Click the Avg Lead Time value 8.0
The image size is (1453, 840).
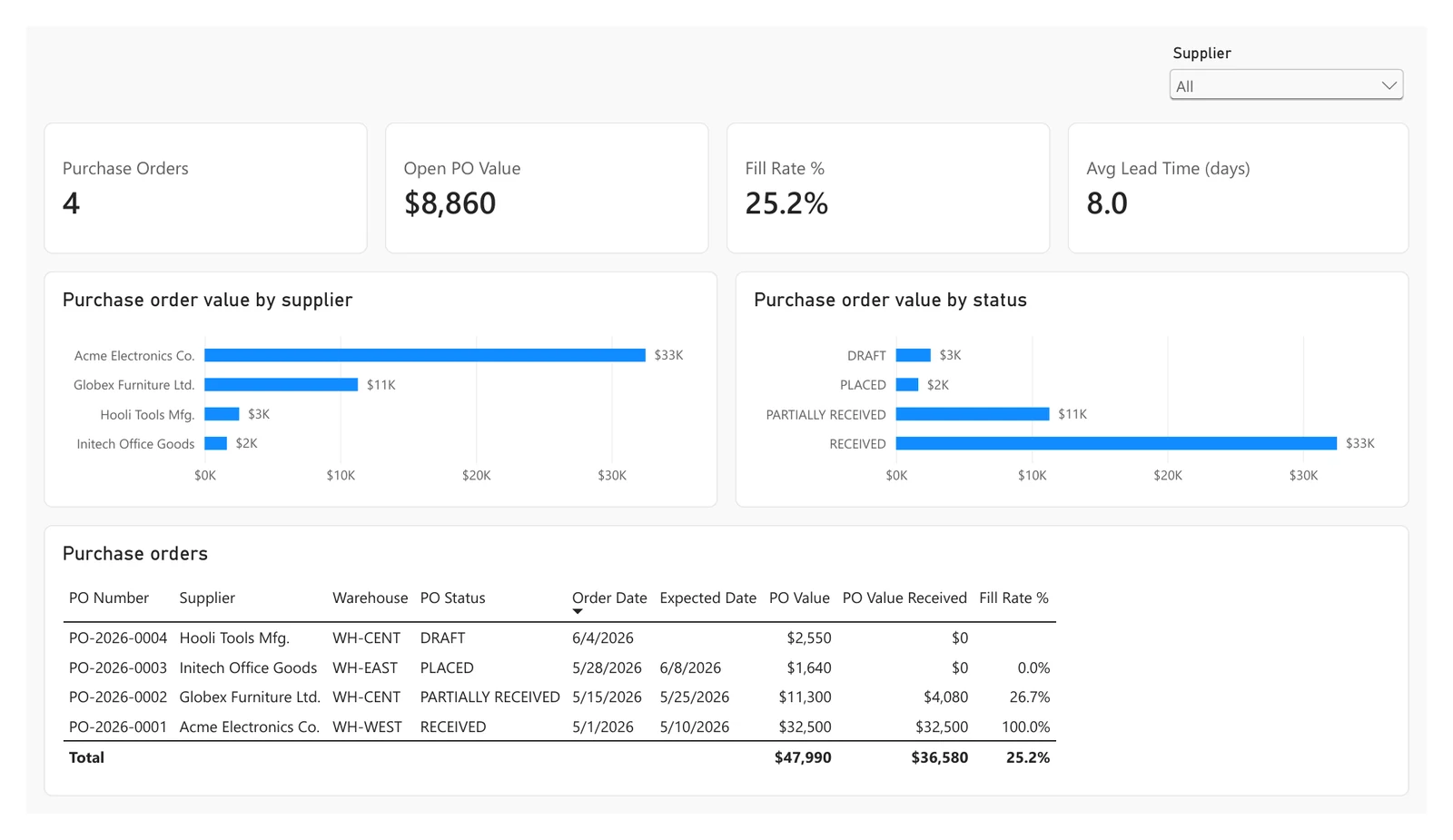pyautogui.click(x=1107, y=203)
